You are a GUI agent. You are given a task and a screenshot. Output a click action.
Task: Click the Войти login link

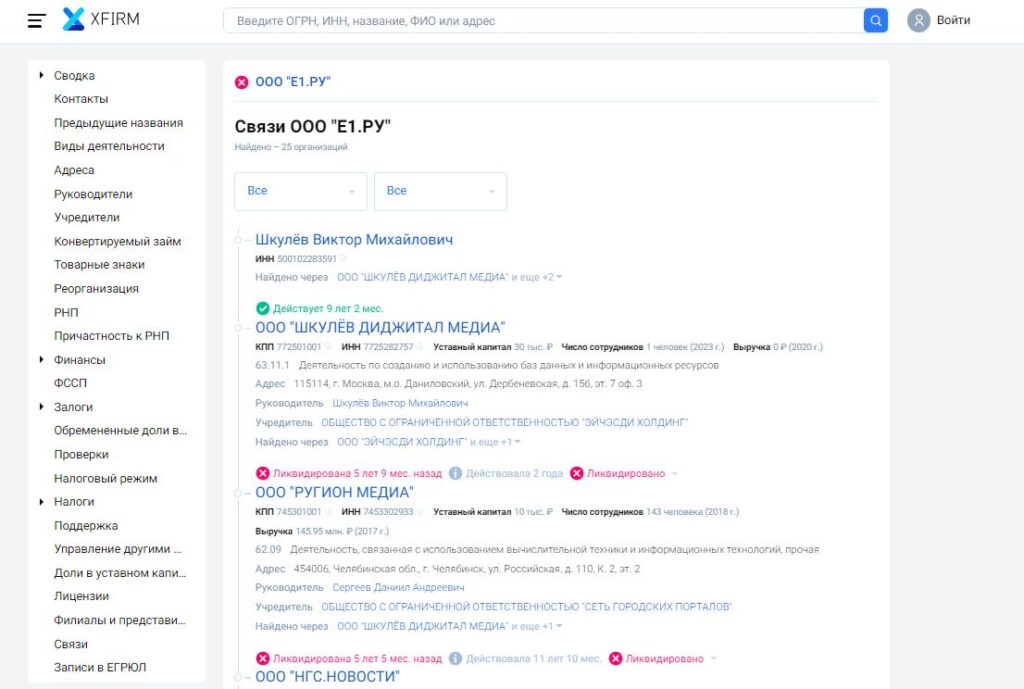(x=953, y=20)
